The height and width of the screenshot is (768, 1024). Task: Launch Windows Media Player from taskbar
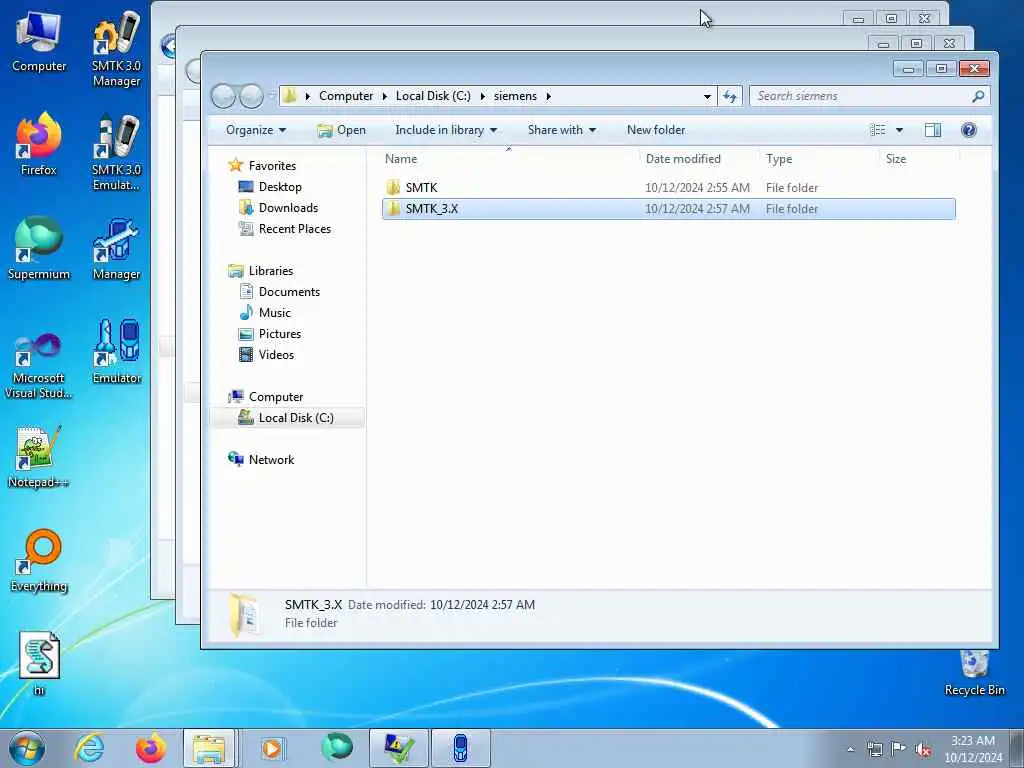click(x=271, y=748)
